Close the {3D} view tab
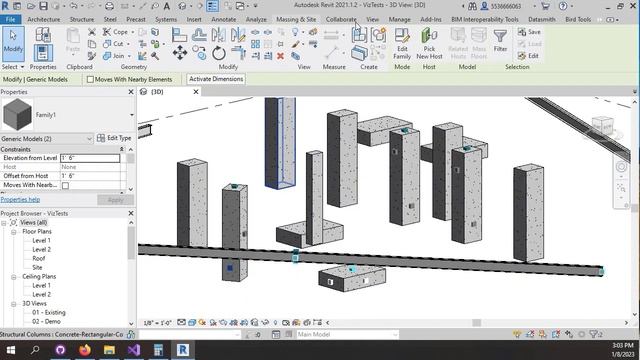This screenshot has height=360, width=640. 196,92
